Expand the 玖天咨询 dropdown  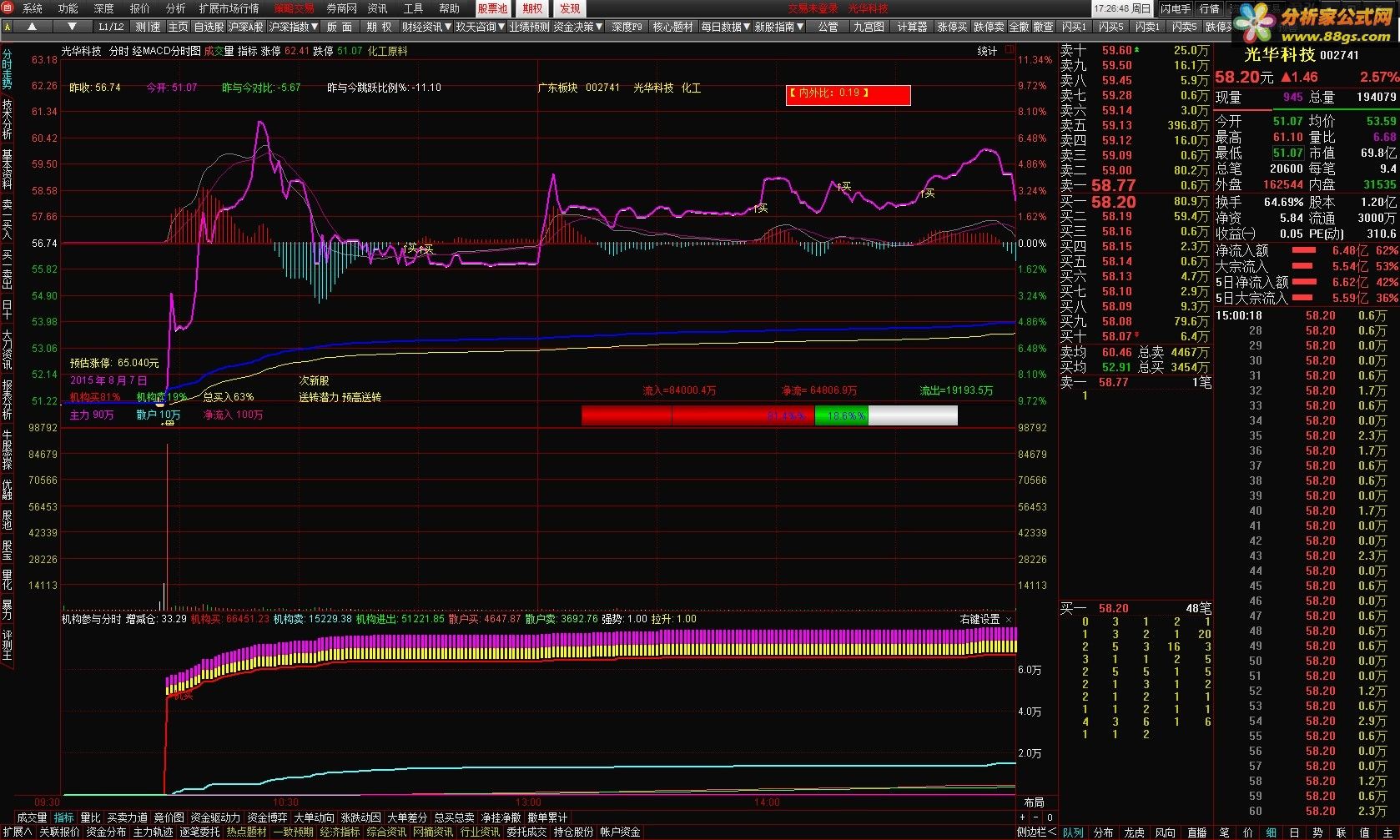481,27
